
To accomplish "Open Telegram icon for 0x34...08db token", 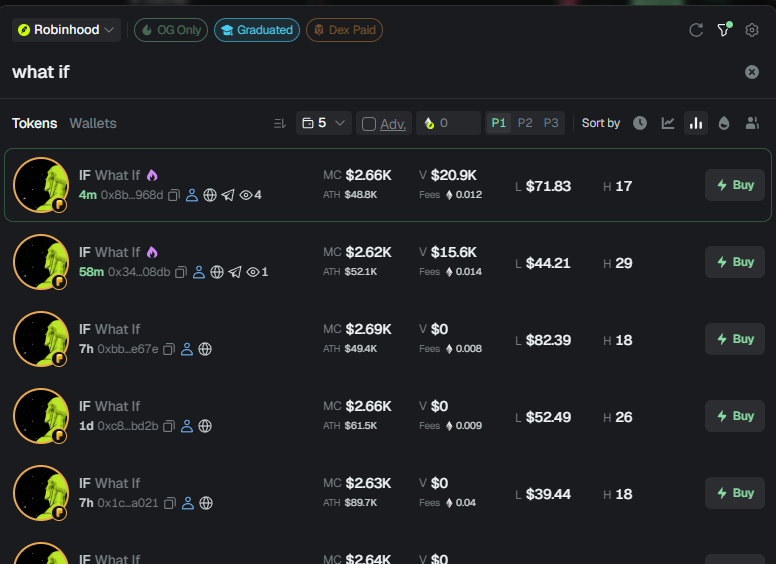I will (x=235, y=272).
